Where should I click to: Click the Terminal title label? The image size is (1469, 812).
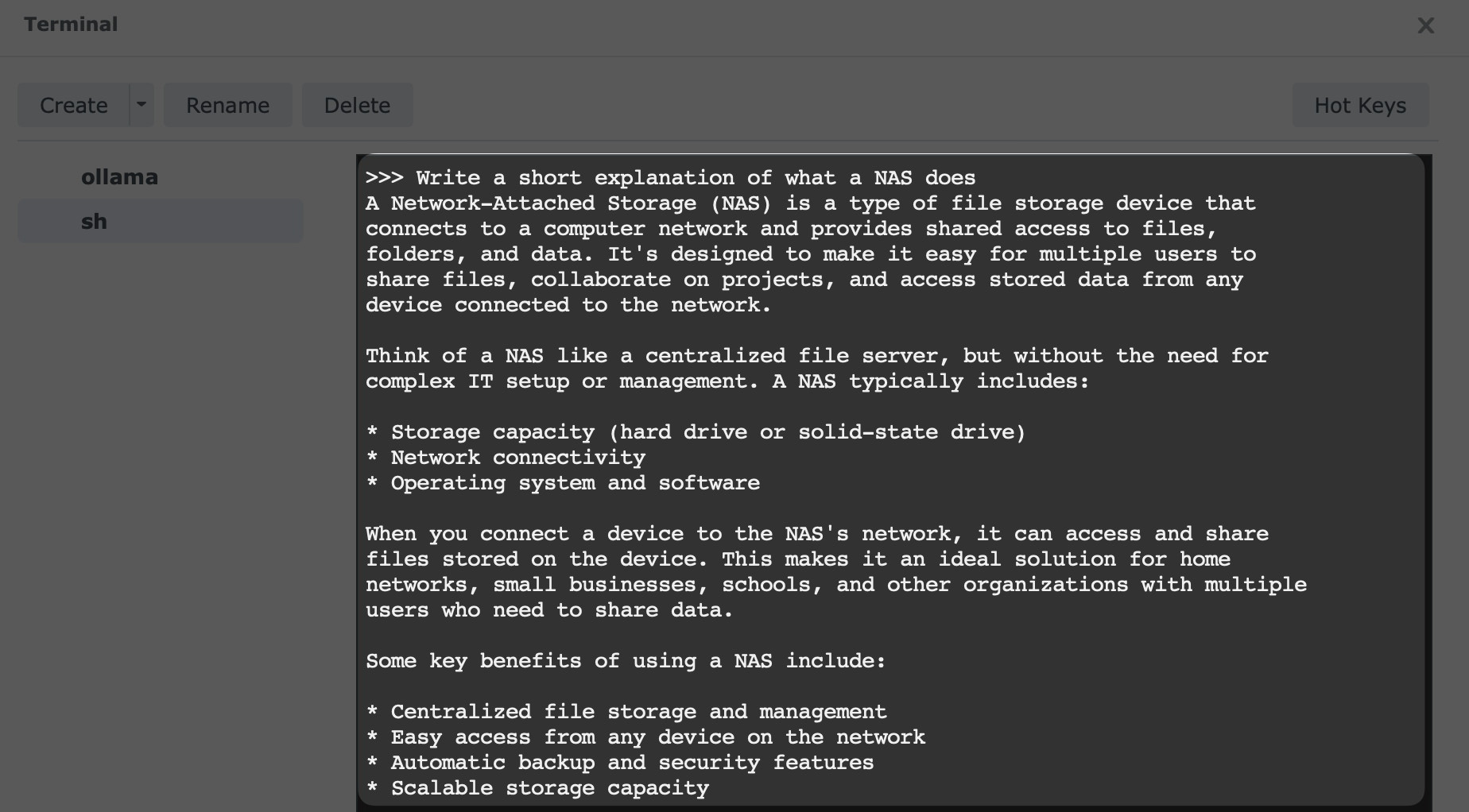(x=70, y=25)
